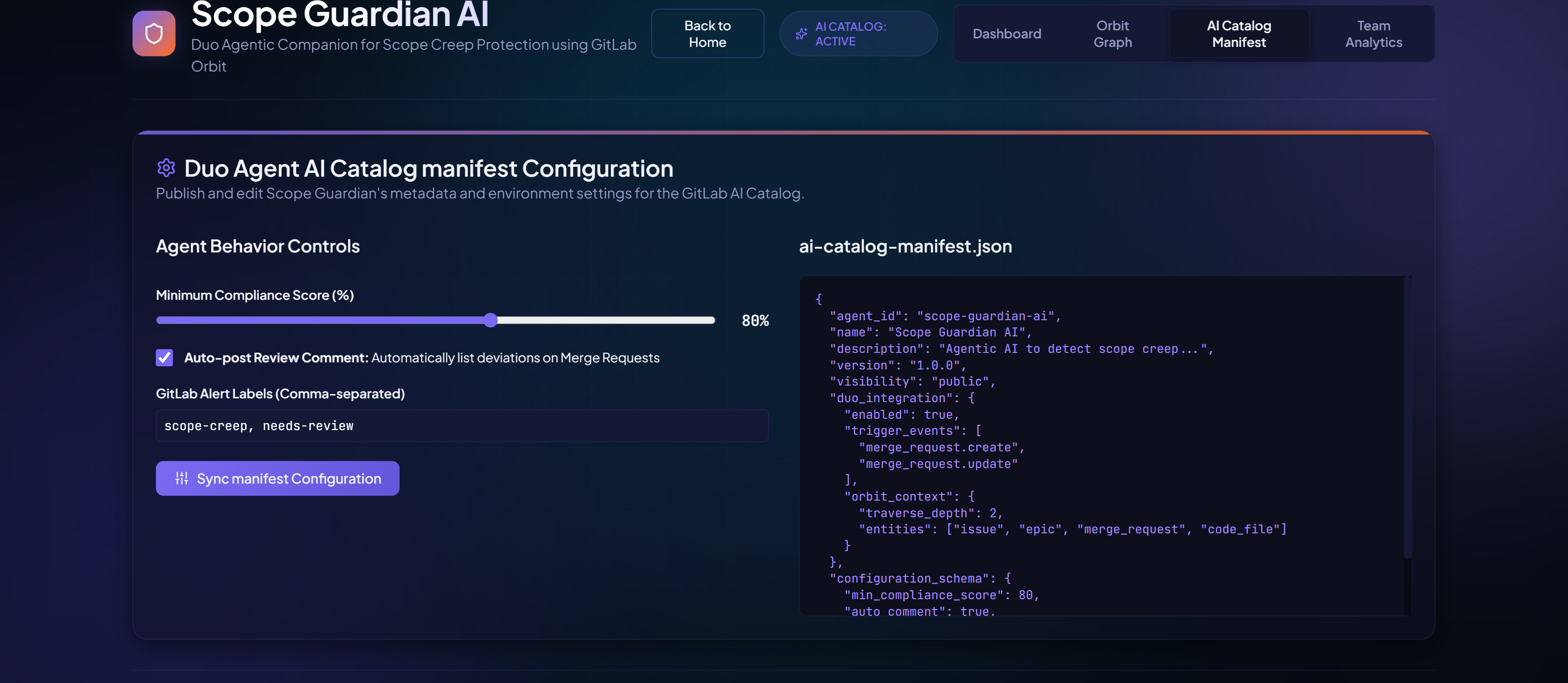
Task: Click the "enabled": true JSON line
Action: pos(901,414)
